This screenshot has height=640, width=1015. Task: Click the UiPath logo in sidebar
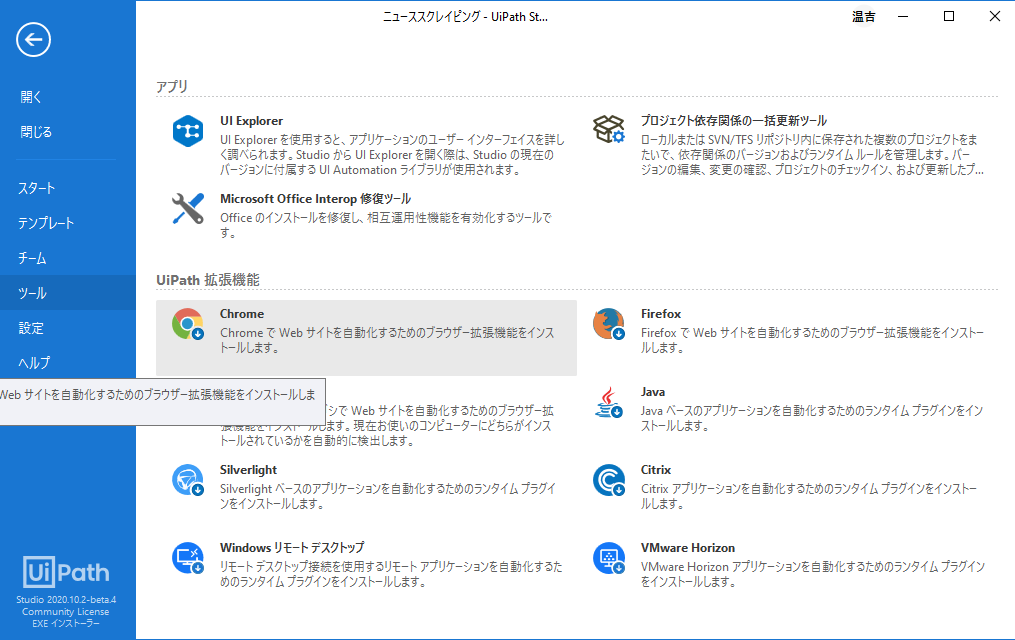coord(66,571)
